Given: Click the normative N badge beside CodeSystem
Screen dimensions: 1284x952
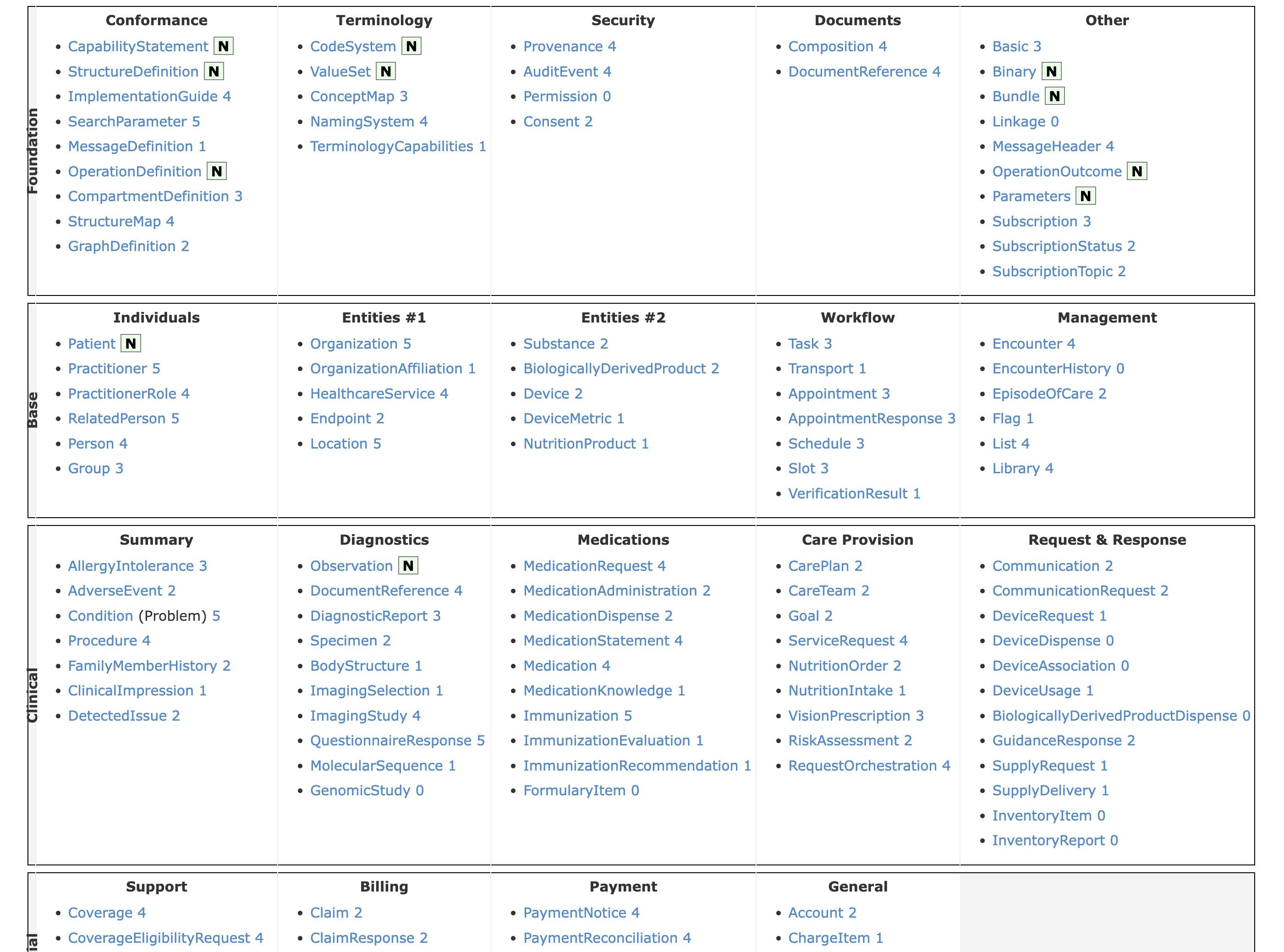Looking at the screenshot, I should 411,46.
